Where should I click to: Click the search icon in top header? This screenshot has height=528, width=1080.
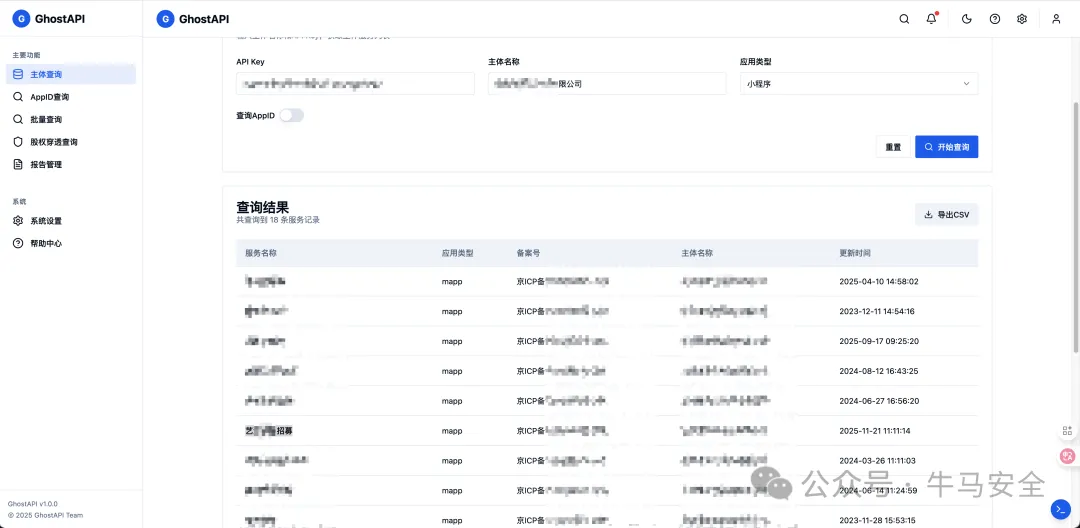904,19
